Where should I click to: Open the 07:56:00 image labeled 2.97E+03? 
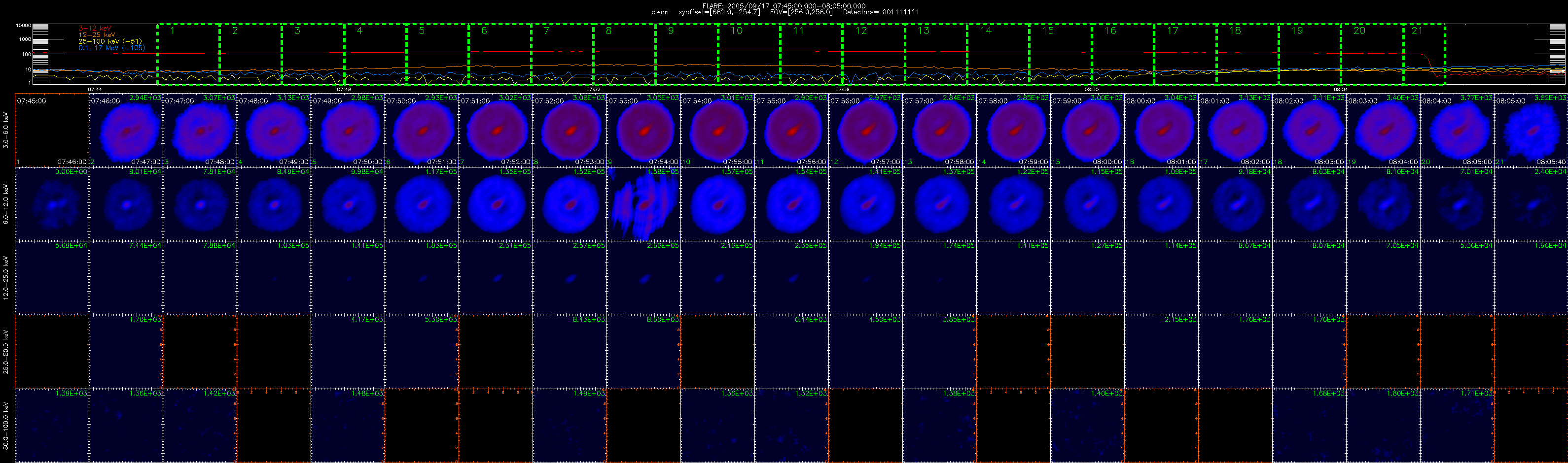point(865,130)
